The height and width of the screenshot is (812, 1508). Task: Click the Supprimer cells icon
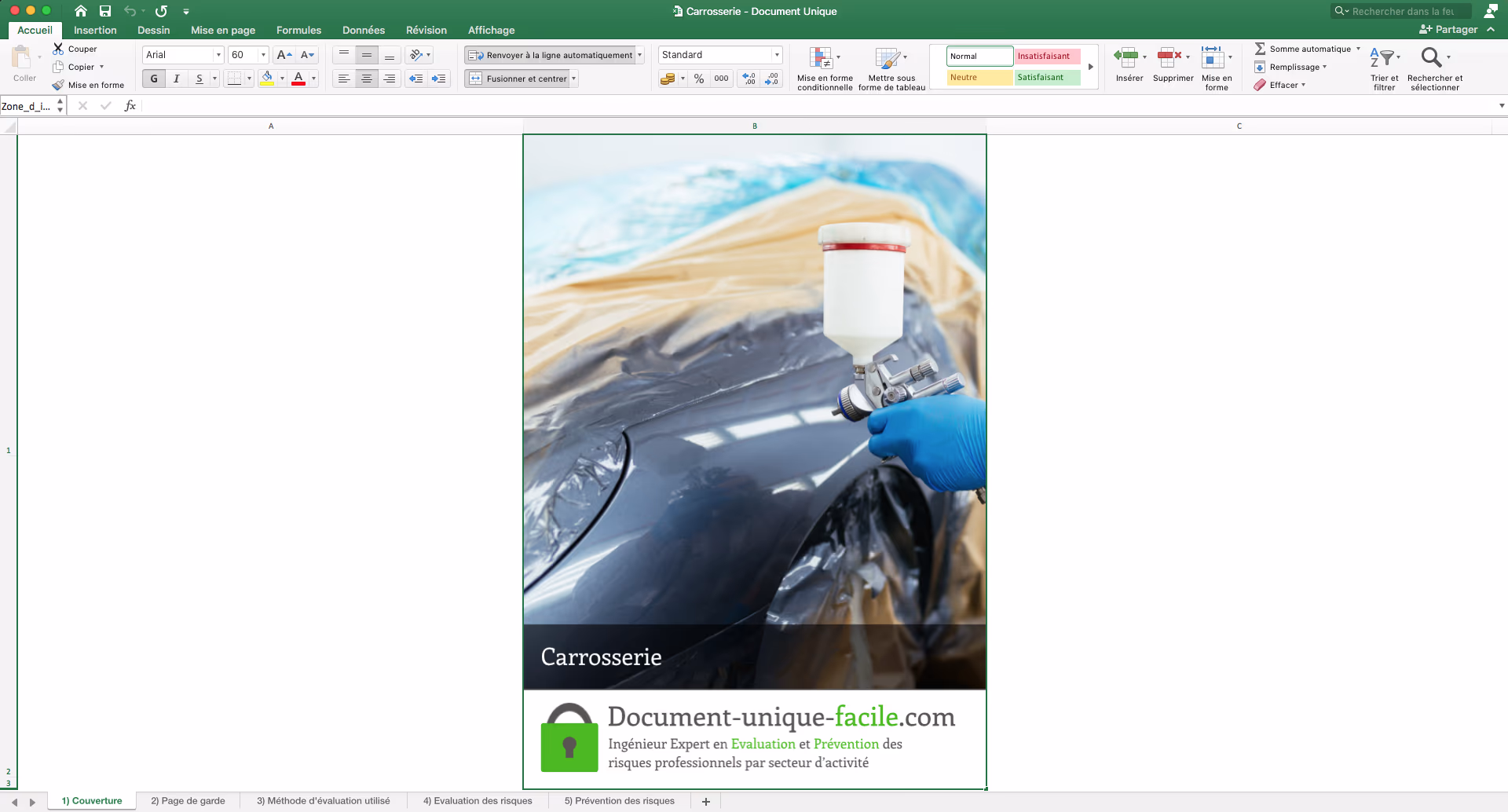point(1169,57)
